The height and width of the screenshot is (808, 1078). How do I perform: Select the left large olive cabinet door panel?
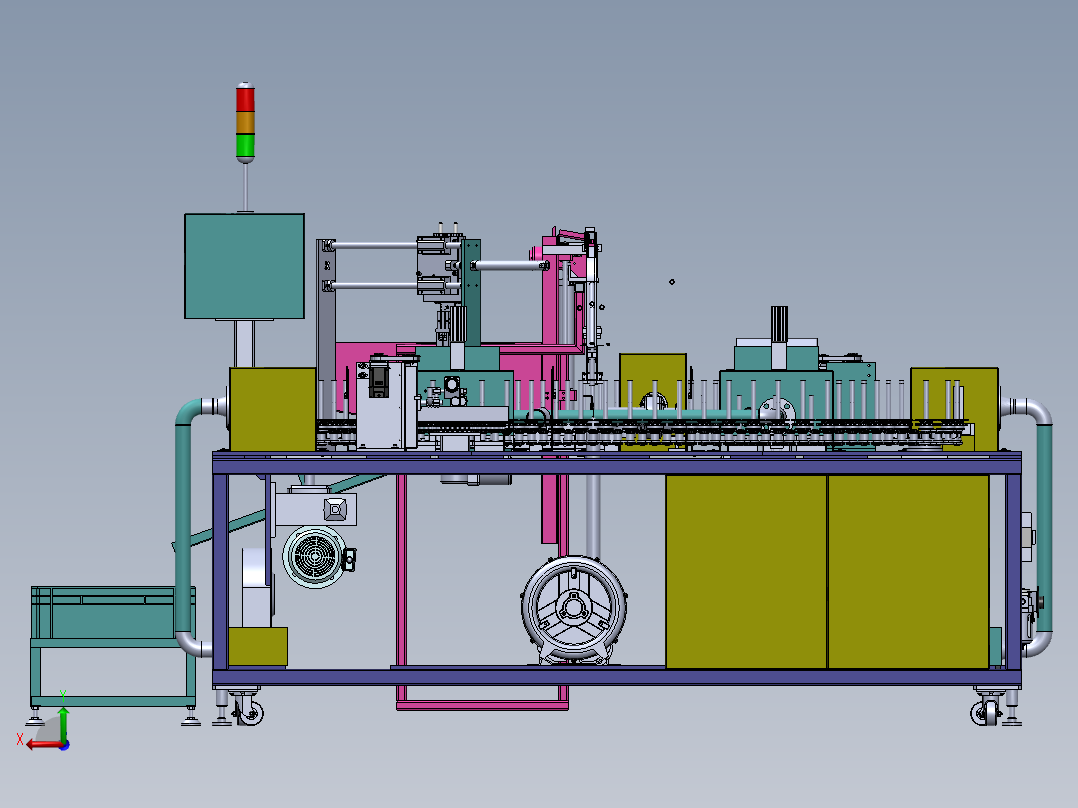(x=746, y=571)
